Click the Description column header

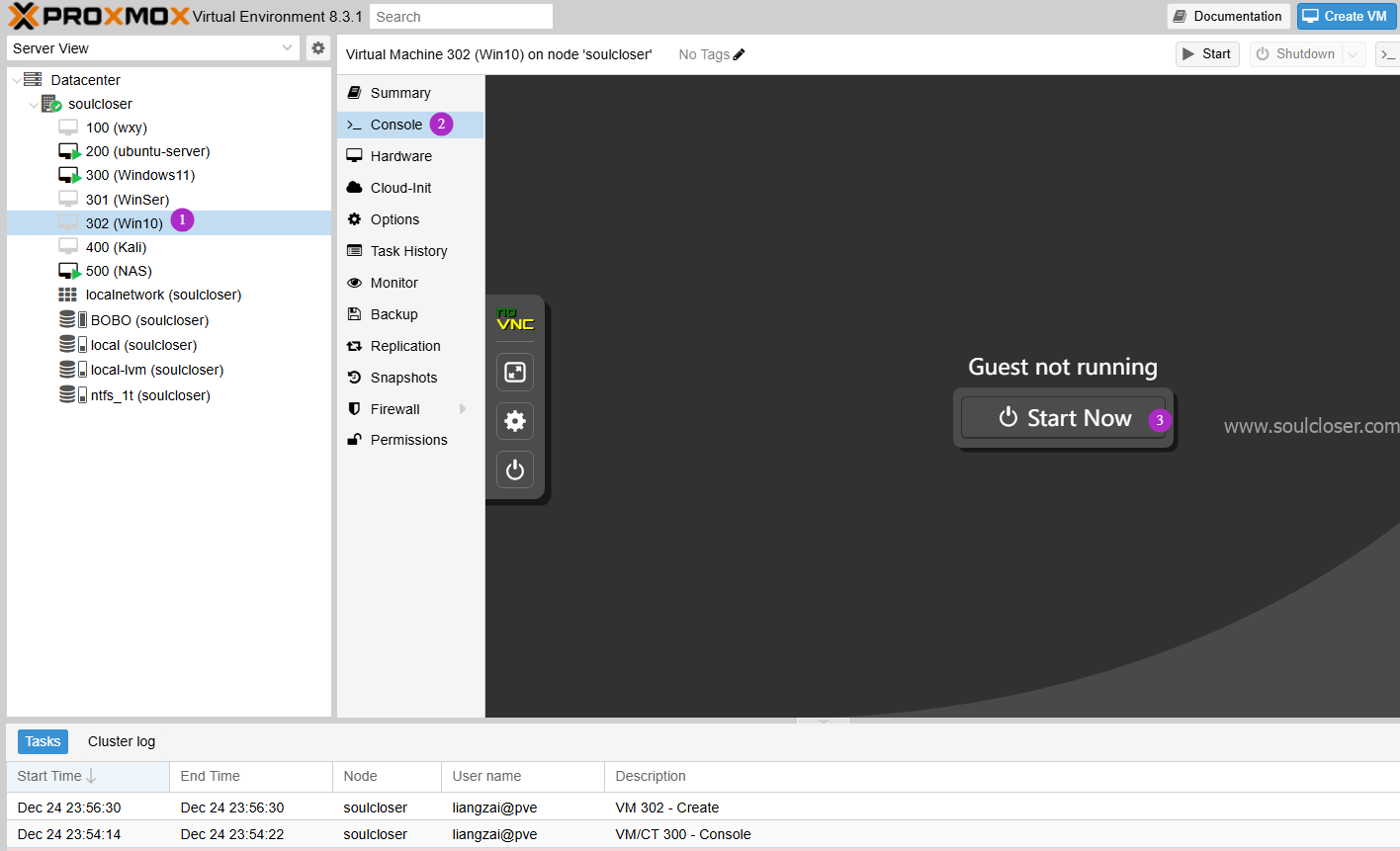[x=1003, y=776]
